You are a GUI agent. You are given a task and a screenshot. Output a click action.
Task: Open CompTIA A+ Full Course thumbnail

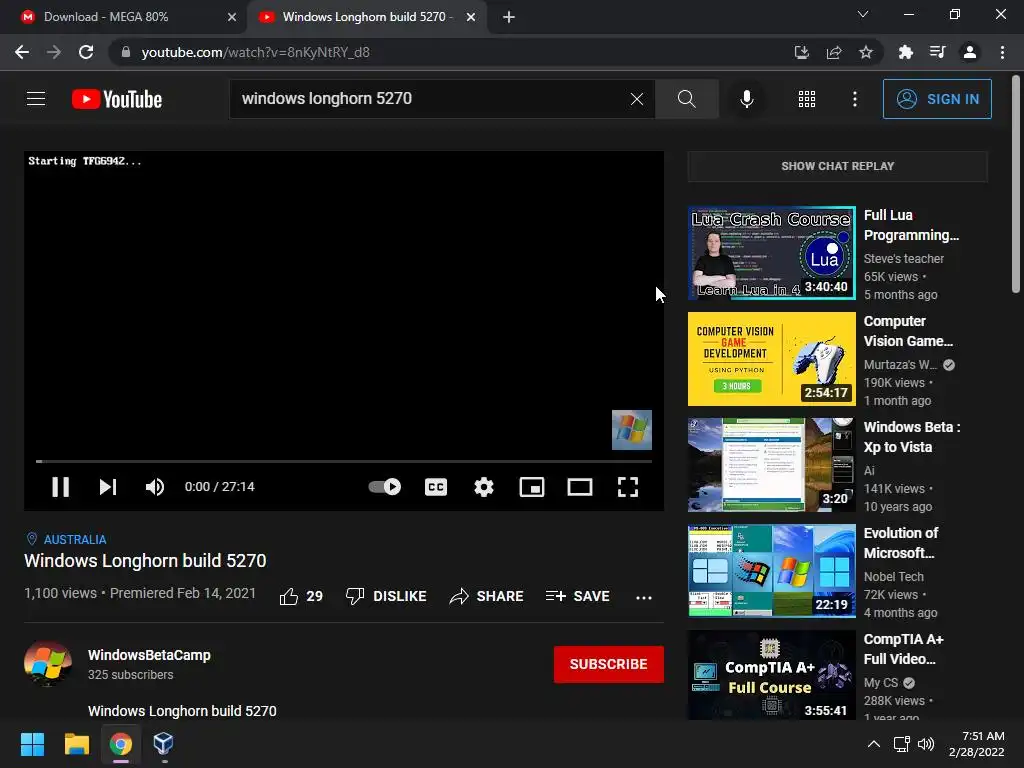point(772,675)
